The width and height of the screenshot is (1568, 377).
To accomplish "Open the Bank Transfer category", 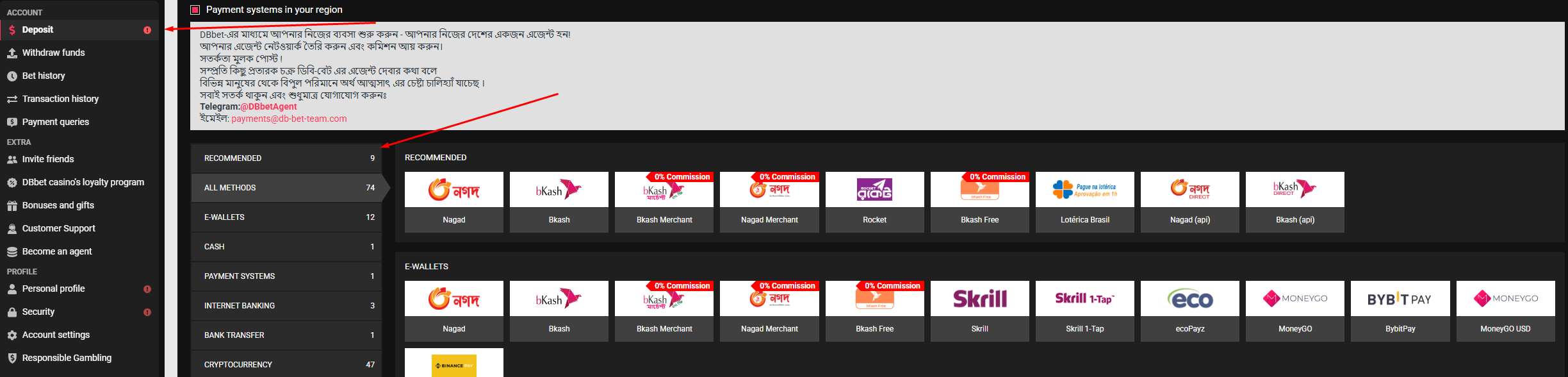I will 286,335.
